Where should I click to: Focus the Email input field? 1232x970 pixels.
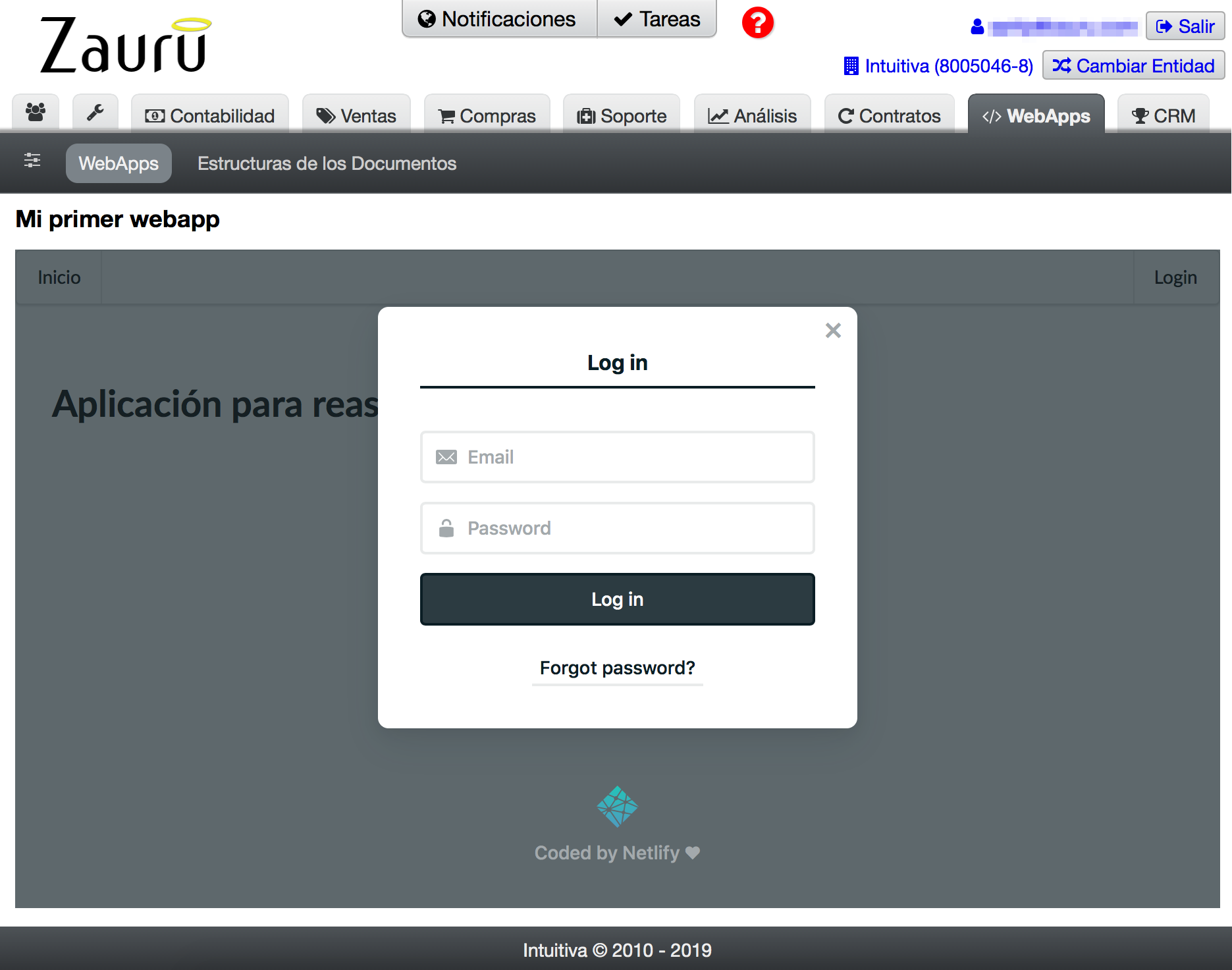click(x=617, y=457)
